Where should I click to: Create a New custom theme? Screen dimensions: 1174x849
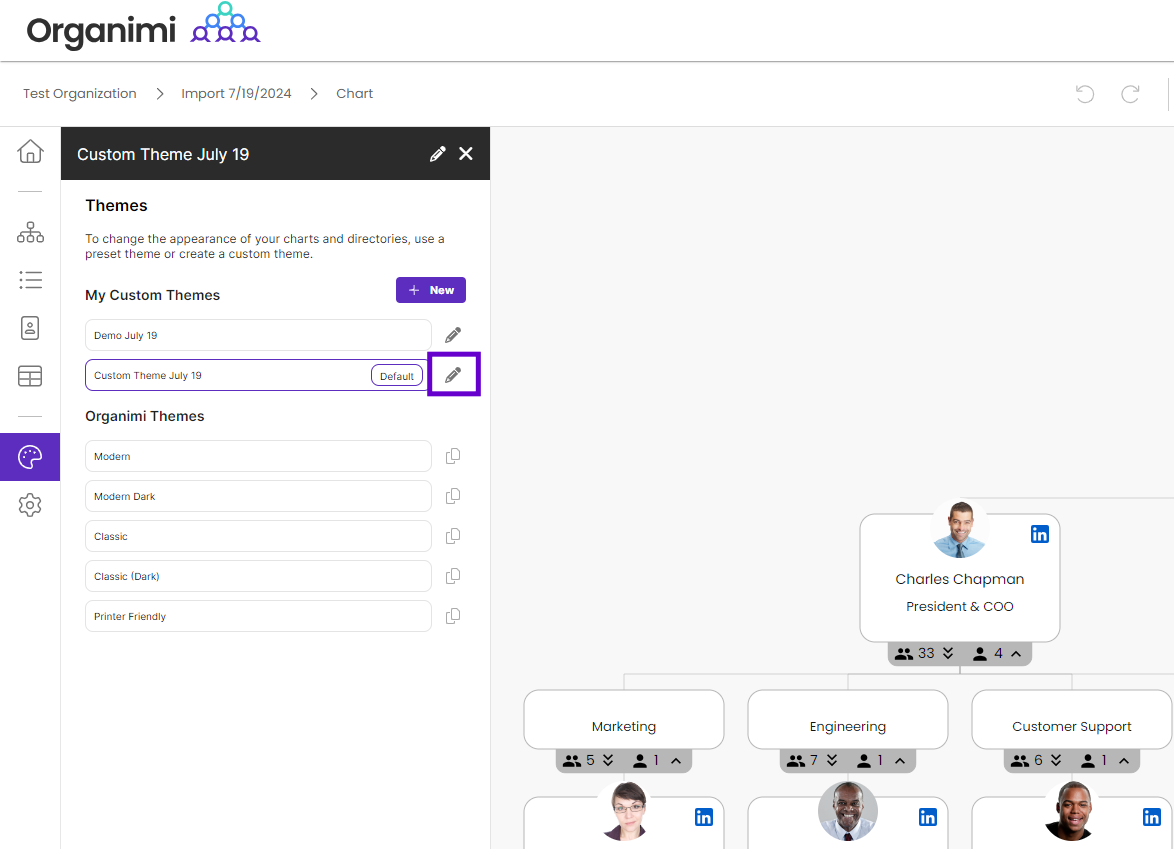431,290
